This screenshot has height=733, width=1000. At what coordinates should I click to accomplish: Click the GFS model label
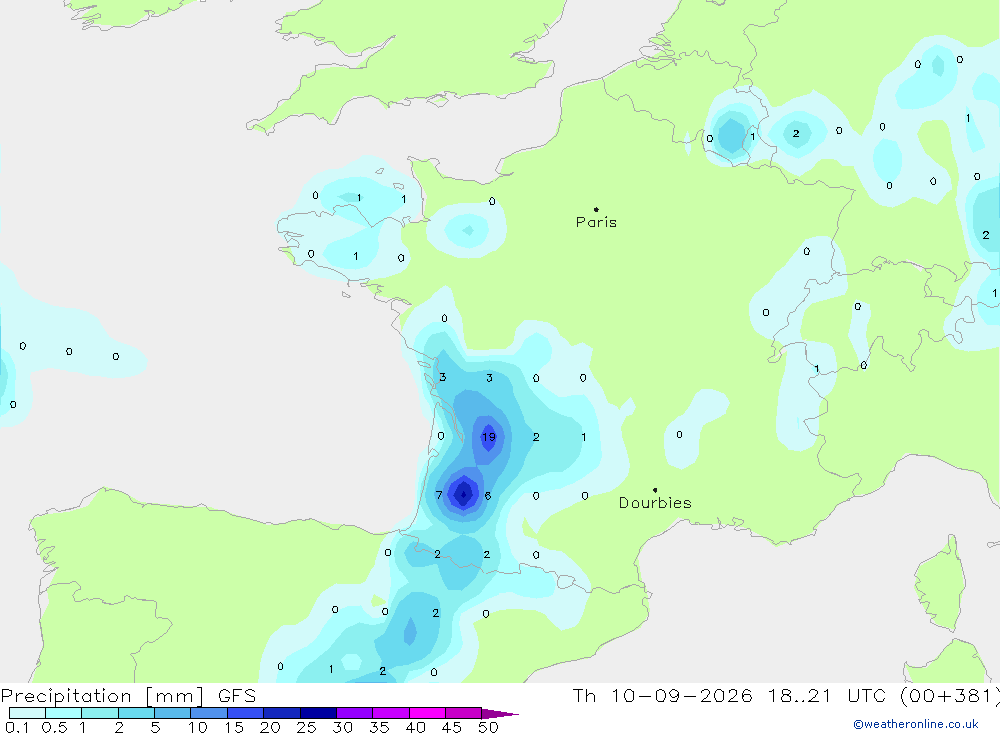[x=237, y=696]
